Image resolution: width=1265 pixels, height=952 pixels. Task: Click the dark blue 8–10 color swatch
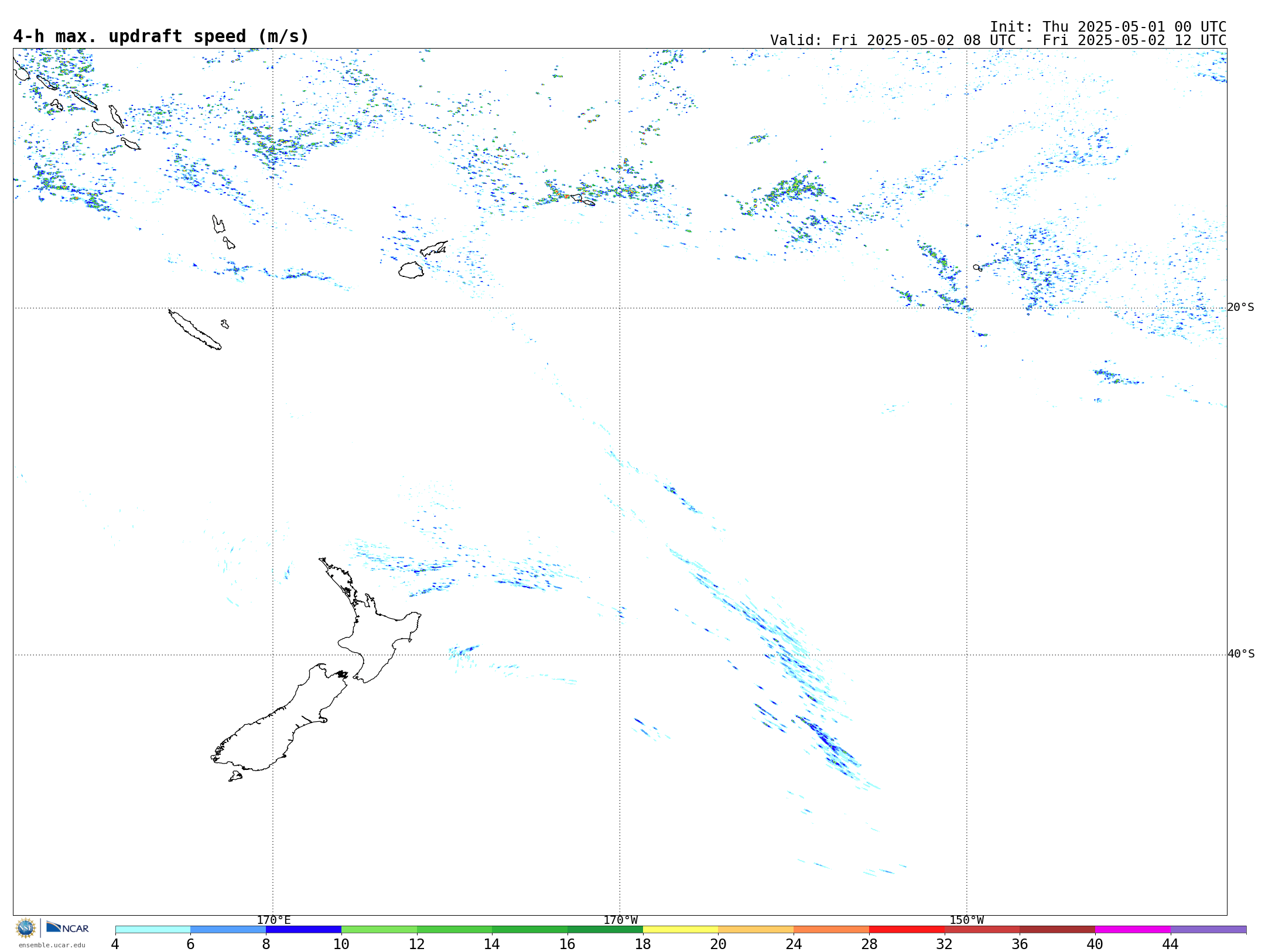[x=303, y=930]
